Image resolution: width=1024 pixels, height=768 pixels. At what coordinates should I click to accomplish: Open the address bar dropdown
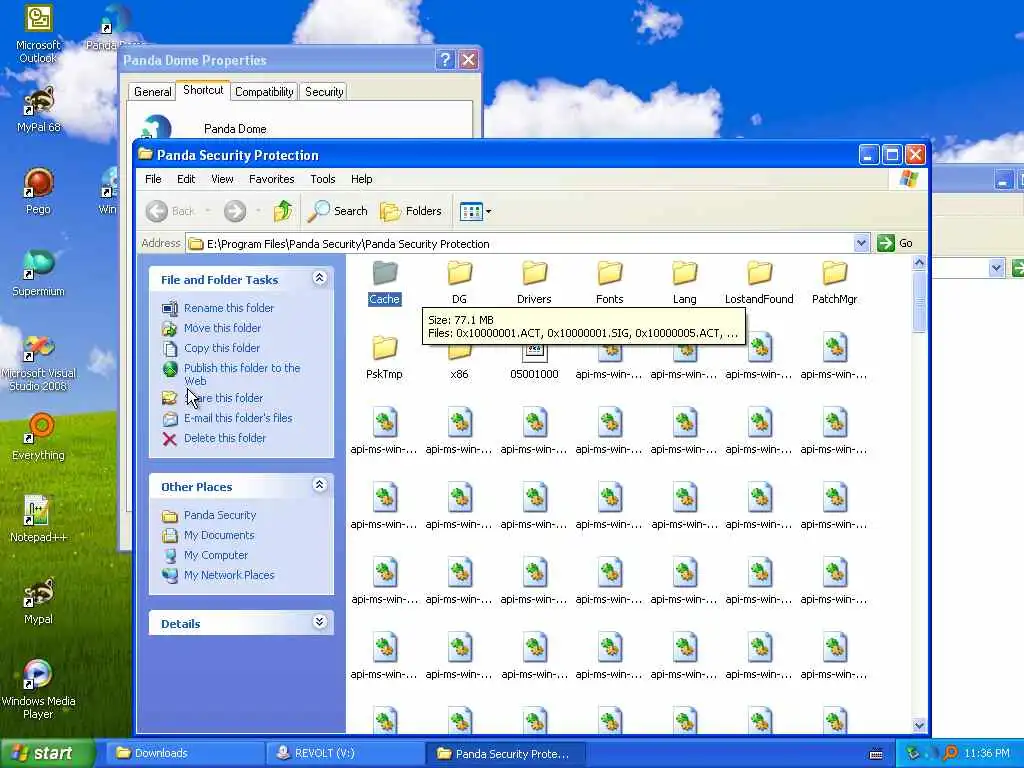861,243
